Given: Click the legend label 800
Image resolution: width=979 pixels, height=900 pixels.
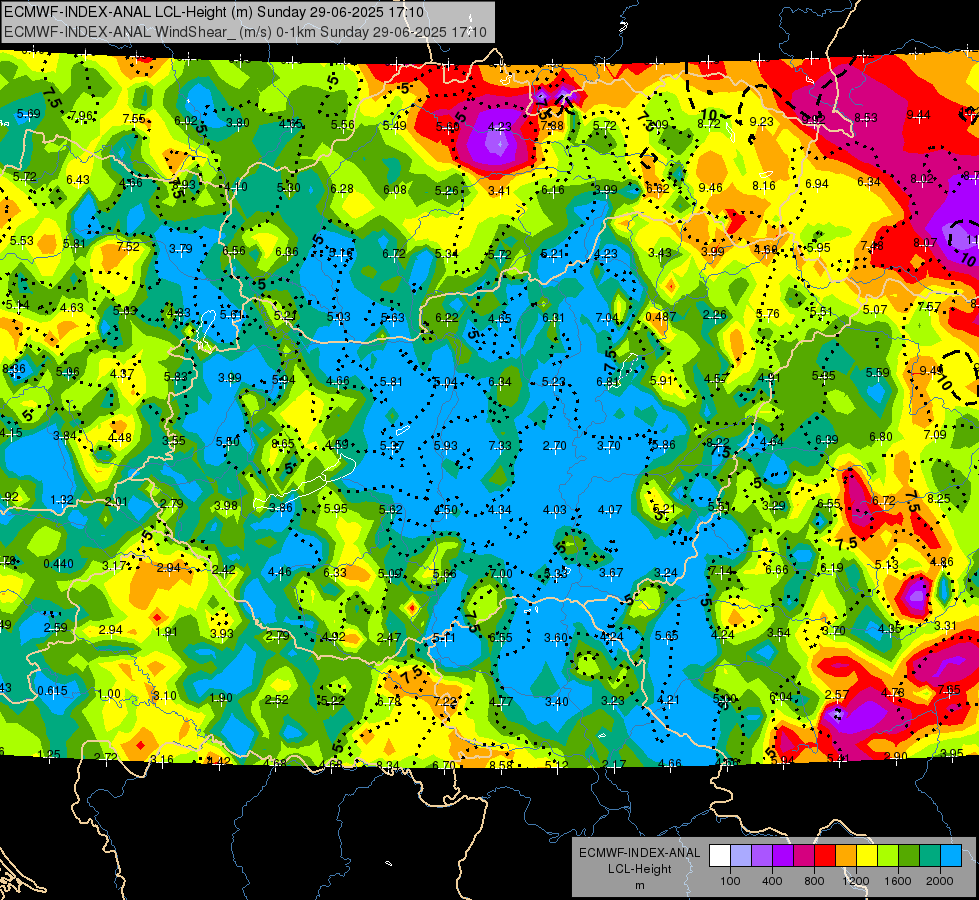Looking at the screenshot, I should click(814, 881).
